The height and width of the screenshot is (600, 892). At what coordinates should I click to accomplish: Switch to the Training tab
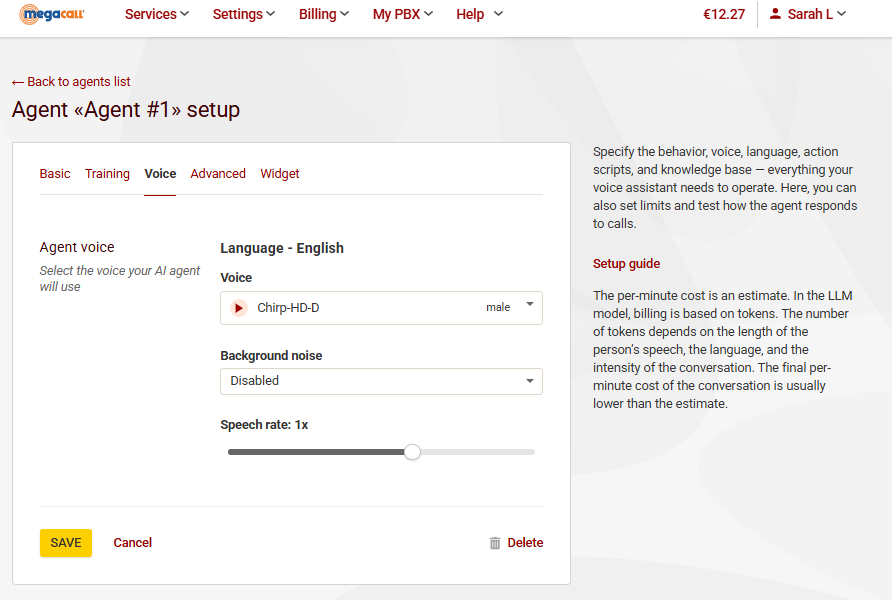[107, 174]
